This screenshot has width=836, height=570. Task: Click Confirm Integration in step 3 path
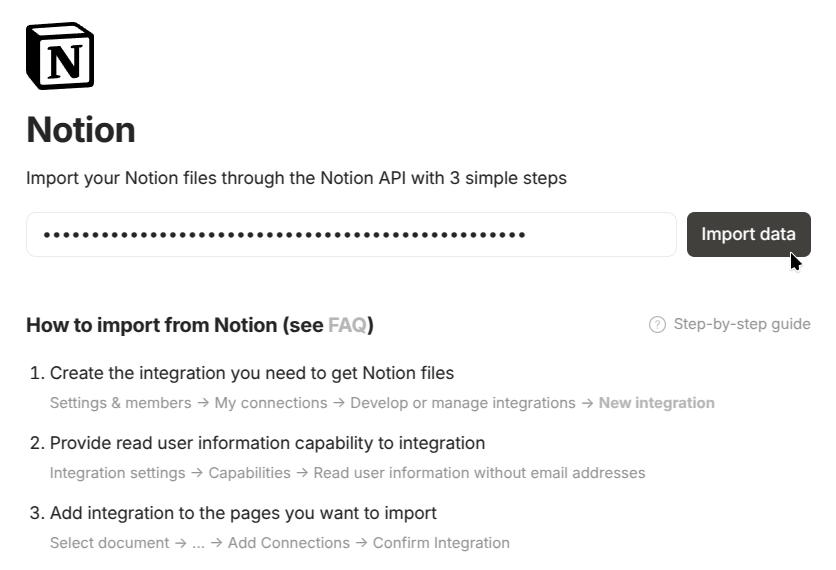tap(441, 543)
